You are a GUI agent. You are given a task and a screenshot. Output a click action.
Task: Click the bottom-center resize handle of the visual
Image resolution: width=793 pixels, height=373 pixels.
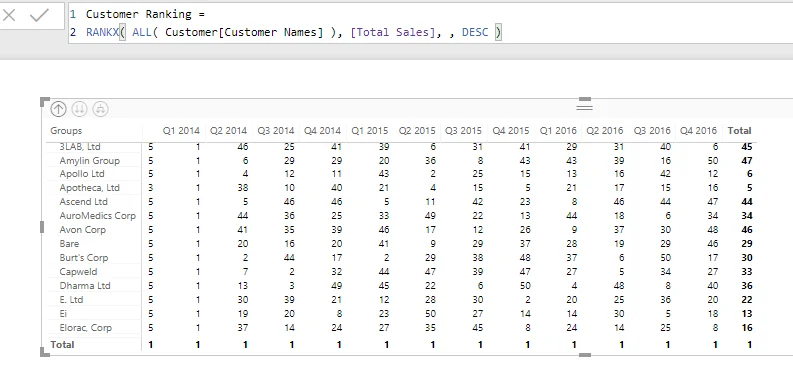(584, 355)
